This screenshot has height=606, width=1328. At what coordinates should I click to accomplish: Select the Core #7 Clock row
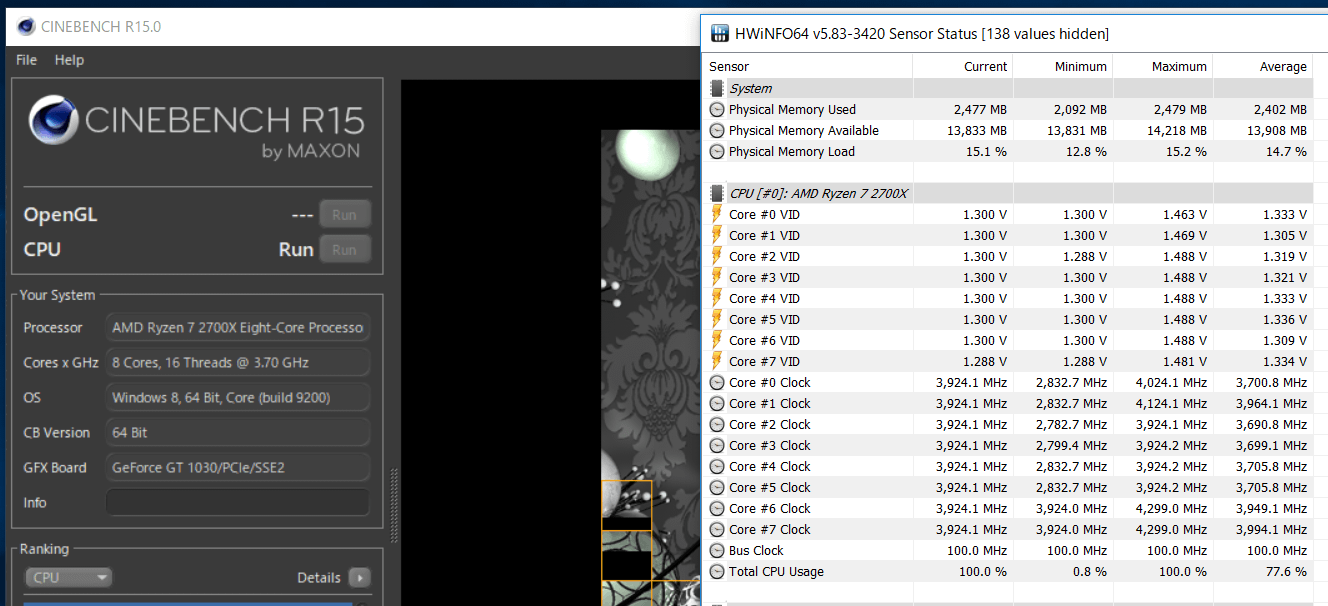[769, 529]
